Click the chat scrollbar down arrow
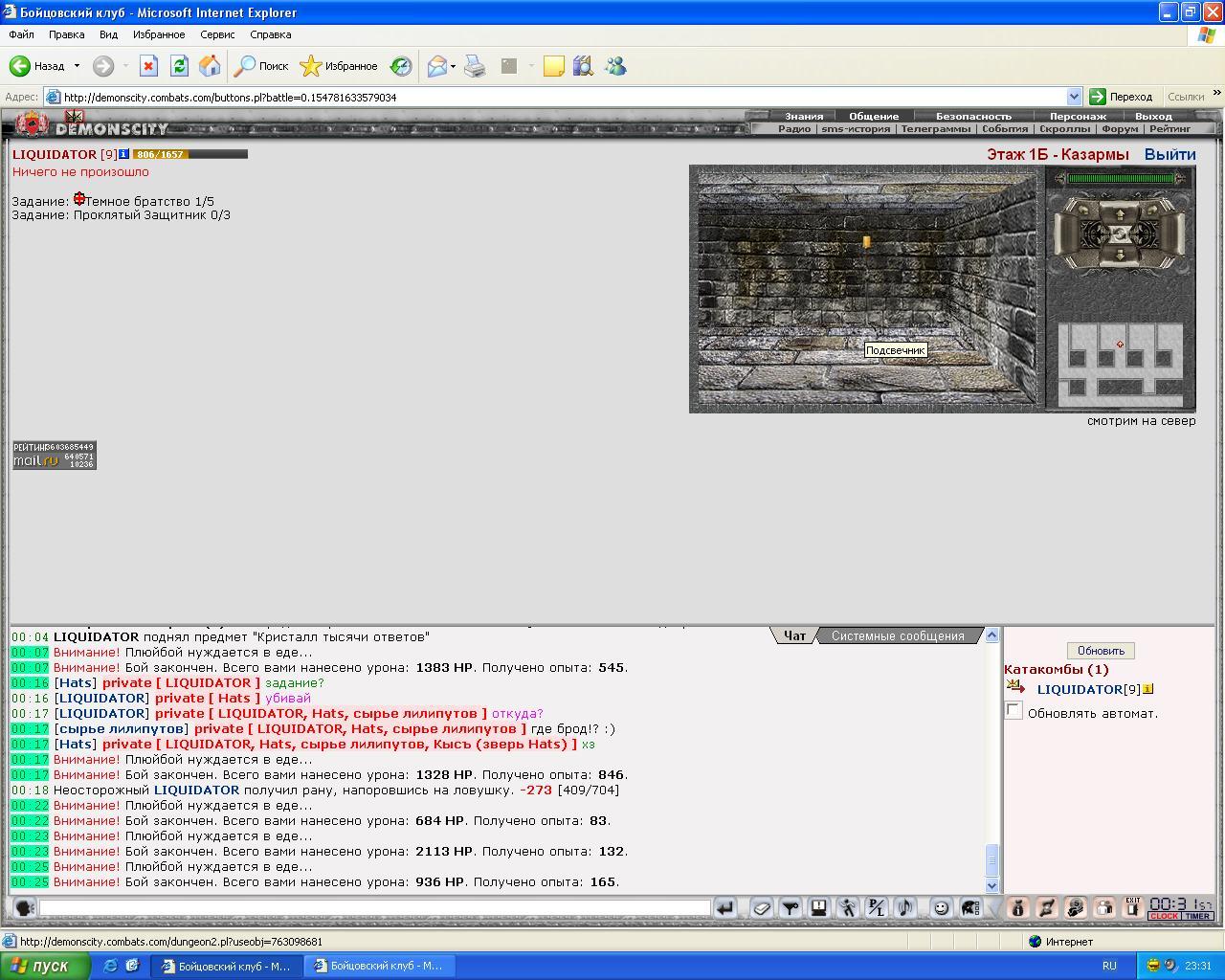Screen dimensions: 1225x980 tap(992, 886)
